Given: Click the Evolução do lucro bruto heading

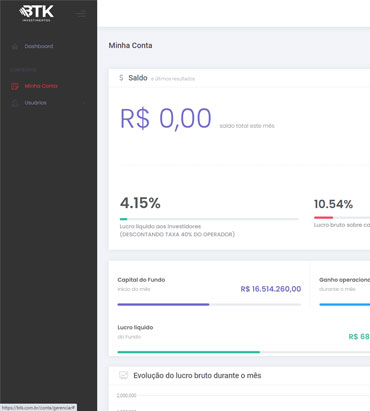Looking at the screenshot, I should pos(197,375).
